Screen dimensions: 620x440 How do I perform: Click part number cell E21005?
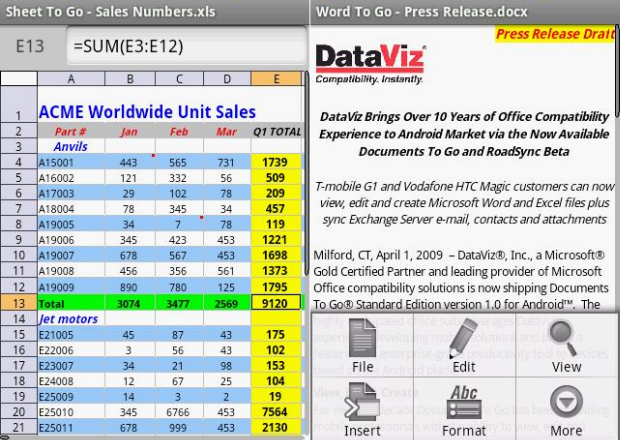pos(71,335)
